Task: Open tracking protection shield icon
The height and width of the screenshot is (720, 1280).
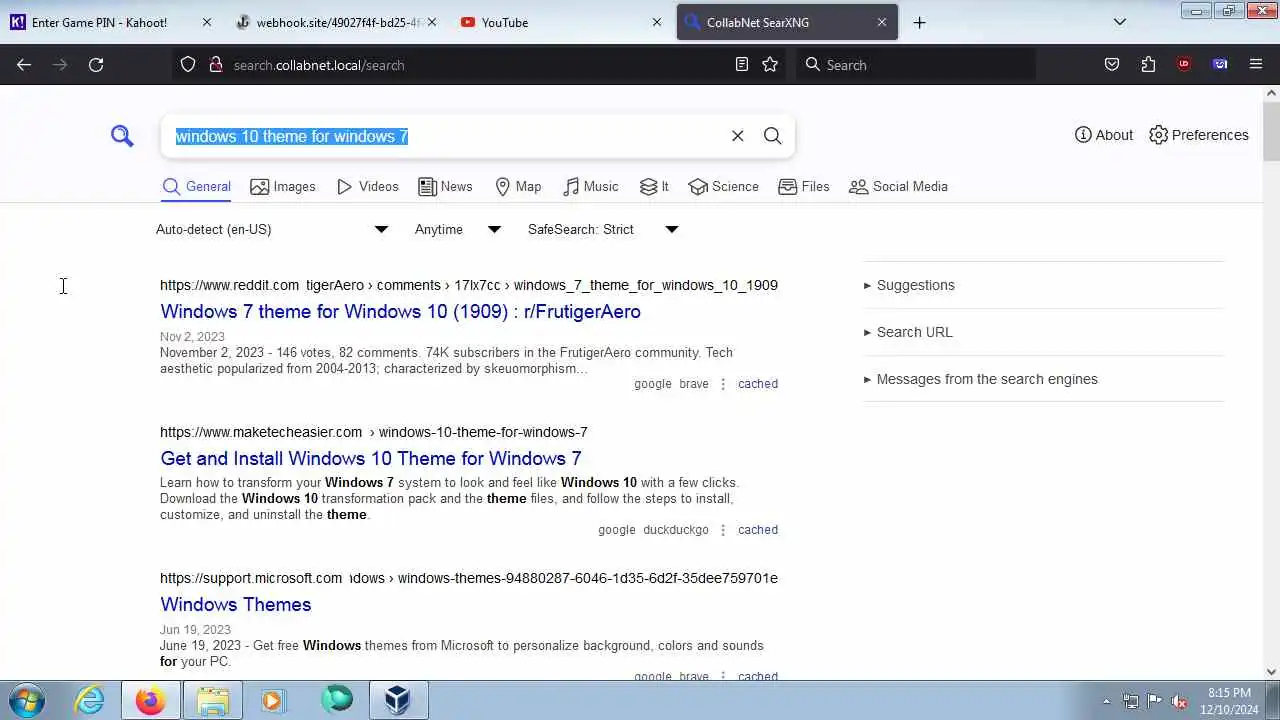Action: pyautogui.click(x=188, y=65)
